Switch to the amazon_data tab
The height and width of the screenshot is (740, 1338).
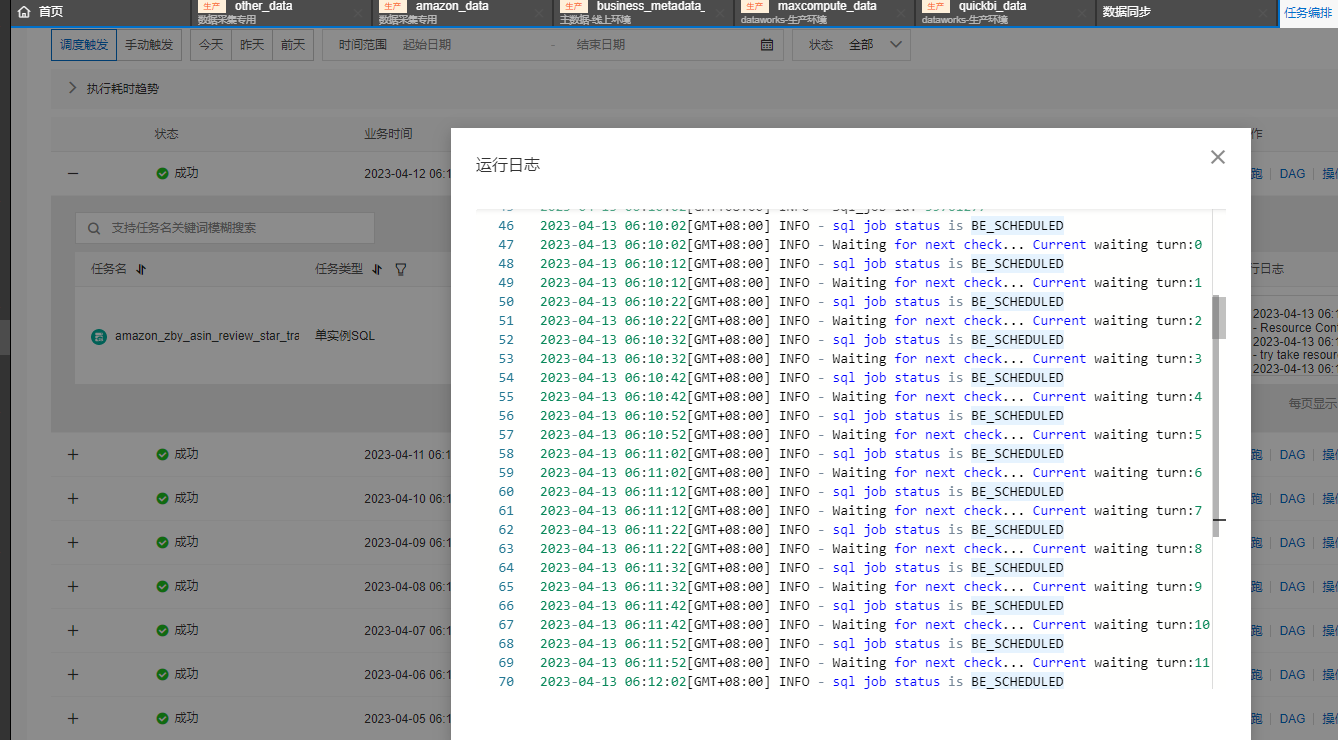(462, 12)
